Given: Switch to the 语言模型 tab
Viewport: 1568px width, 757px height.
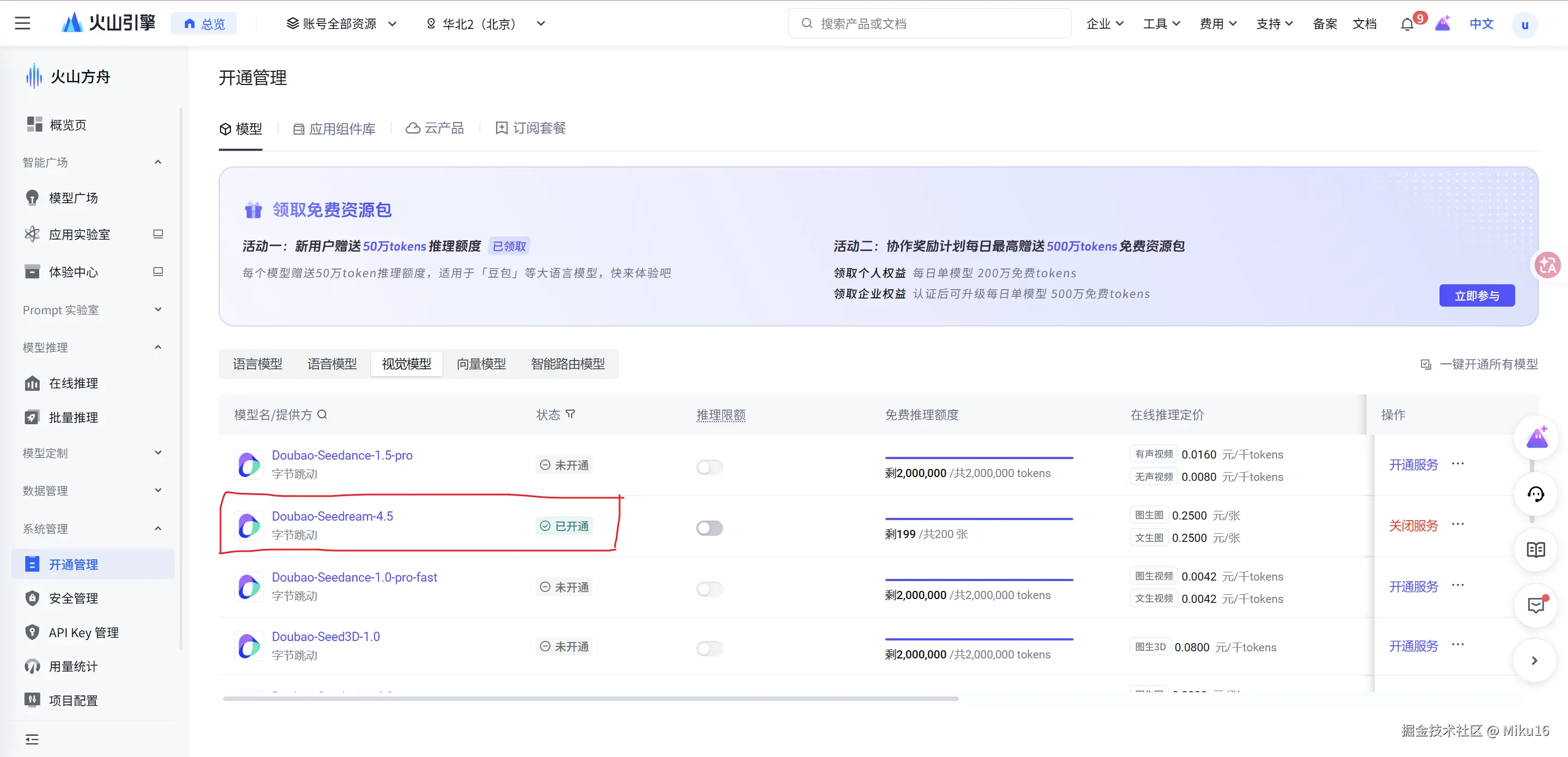Looking at the screenshot, I should pos(258,364).
